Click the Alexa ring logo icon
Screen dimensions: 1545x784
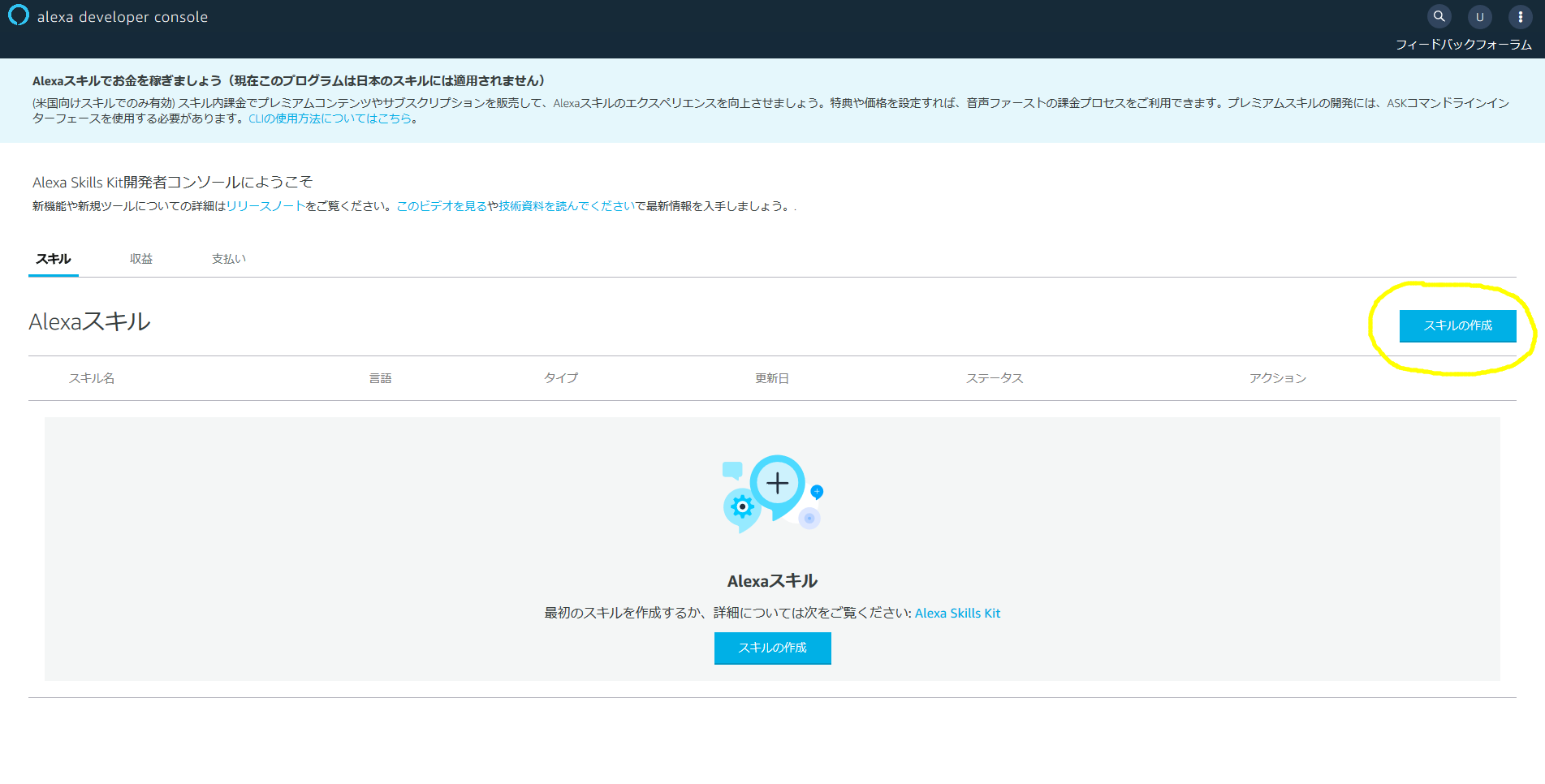click(18, 15)
